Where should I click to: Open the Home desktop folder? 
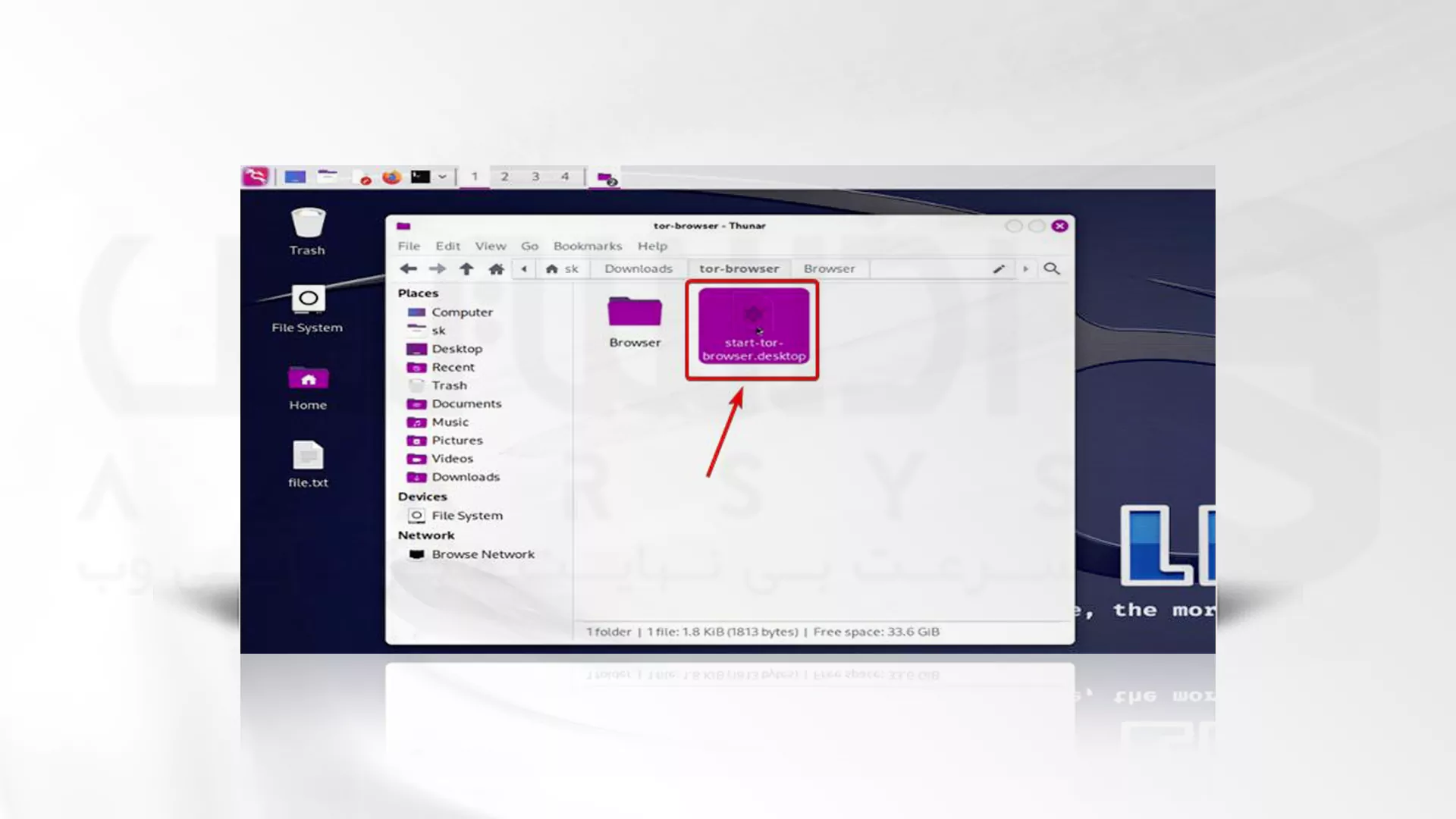click(308, 388)
